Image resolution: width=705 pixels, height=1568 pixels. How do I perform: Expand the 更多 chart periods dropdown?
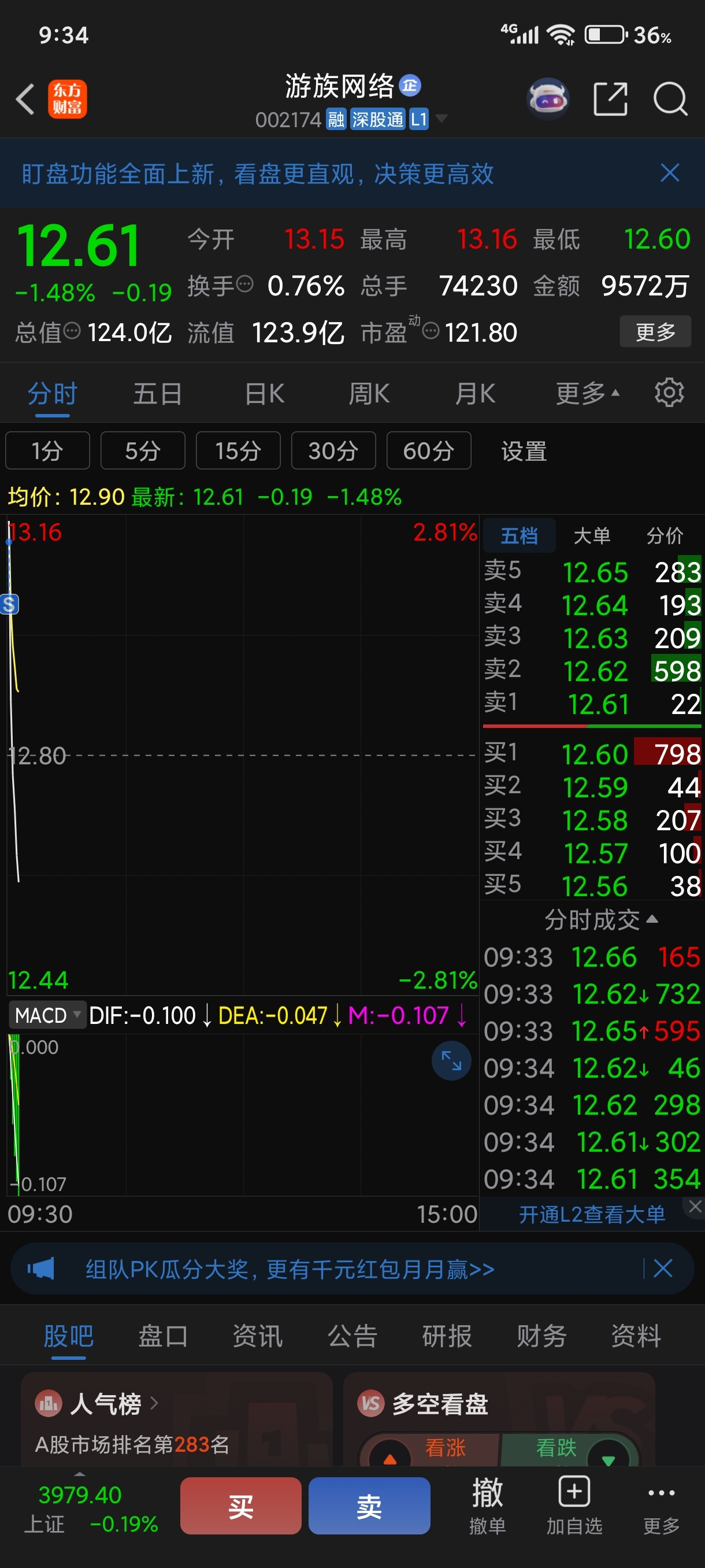point(588,394)
